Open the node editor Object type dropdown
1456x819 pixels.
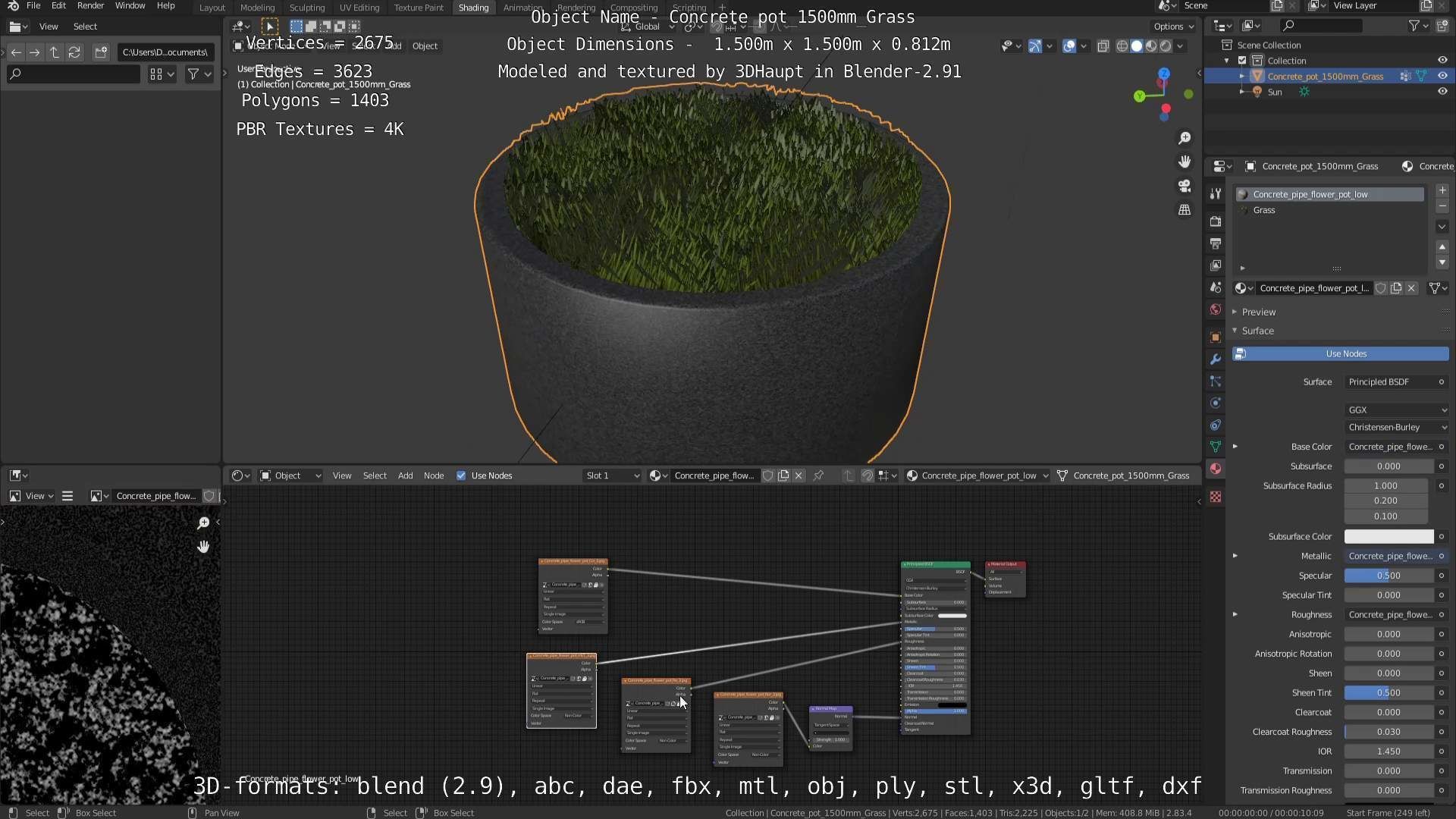pyautogui.click(x=290, y=475)
